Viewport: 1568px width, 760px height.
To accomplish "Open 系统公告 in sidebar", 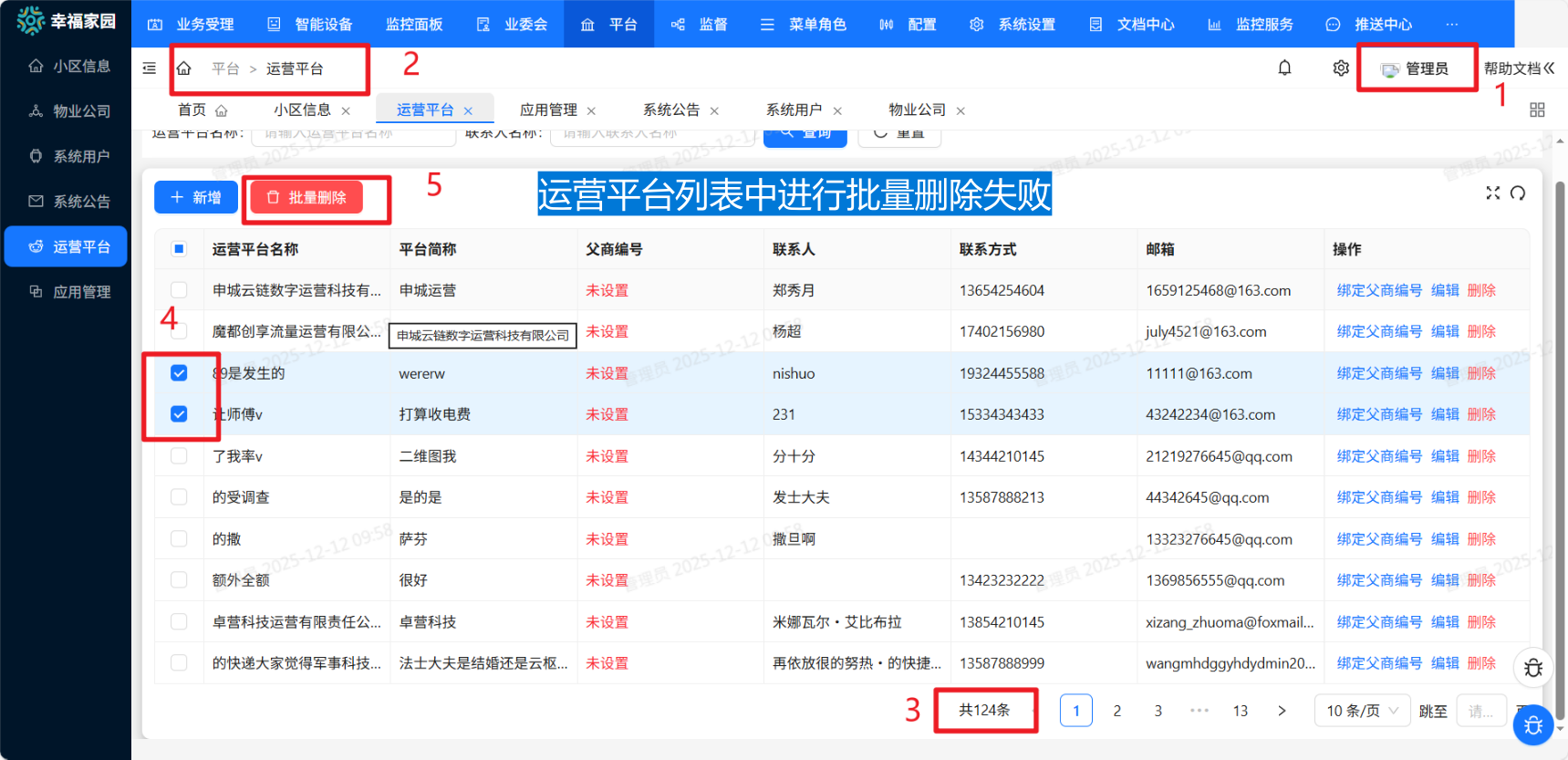I will coord(66,202).
